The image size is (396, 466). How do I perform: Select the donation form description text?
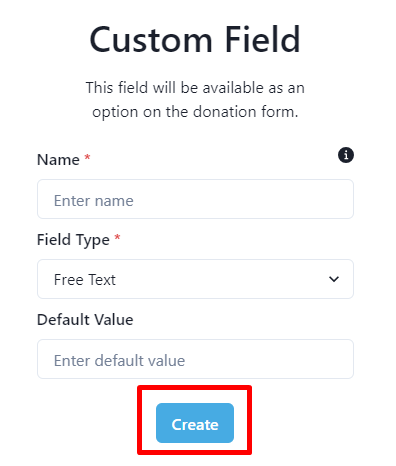(195, 100)
